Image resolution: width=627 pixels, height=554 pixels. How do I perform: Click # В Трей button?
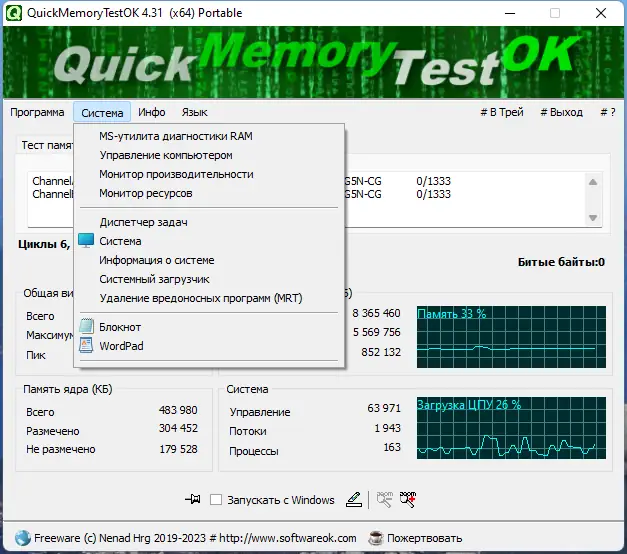(502, 112)
